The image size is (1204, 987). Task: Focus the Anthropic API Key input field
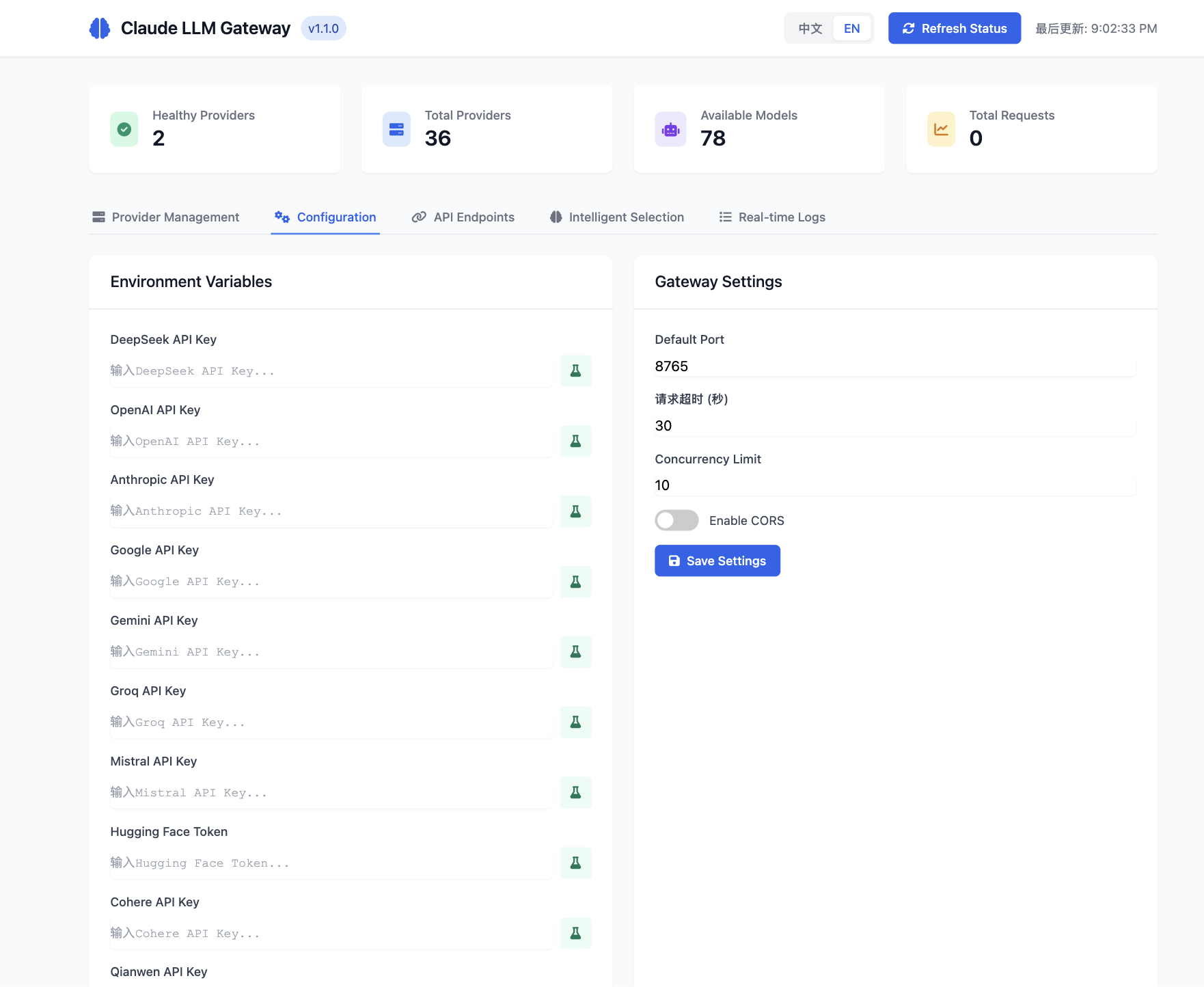331,511
